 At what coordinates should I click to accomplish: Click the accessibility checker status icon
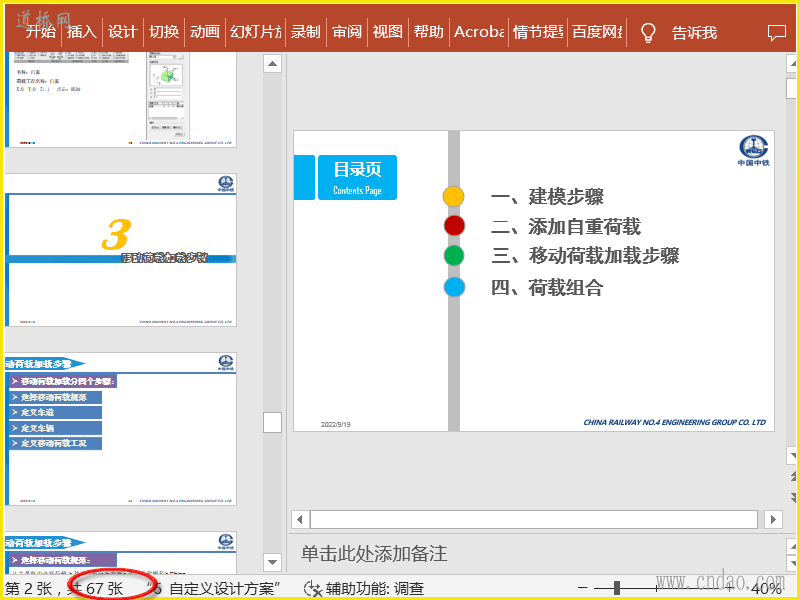pos(313,589)
